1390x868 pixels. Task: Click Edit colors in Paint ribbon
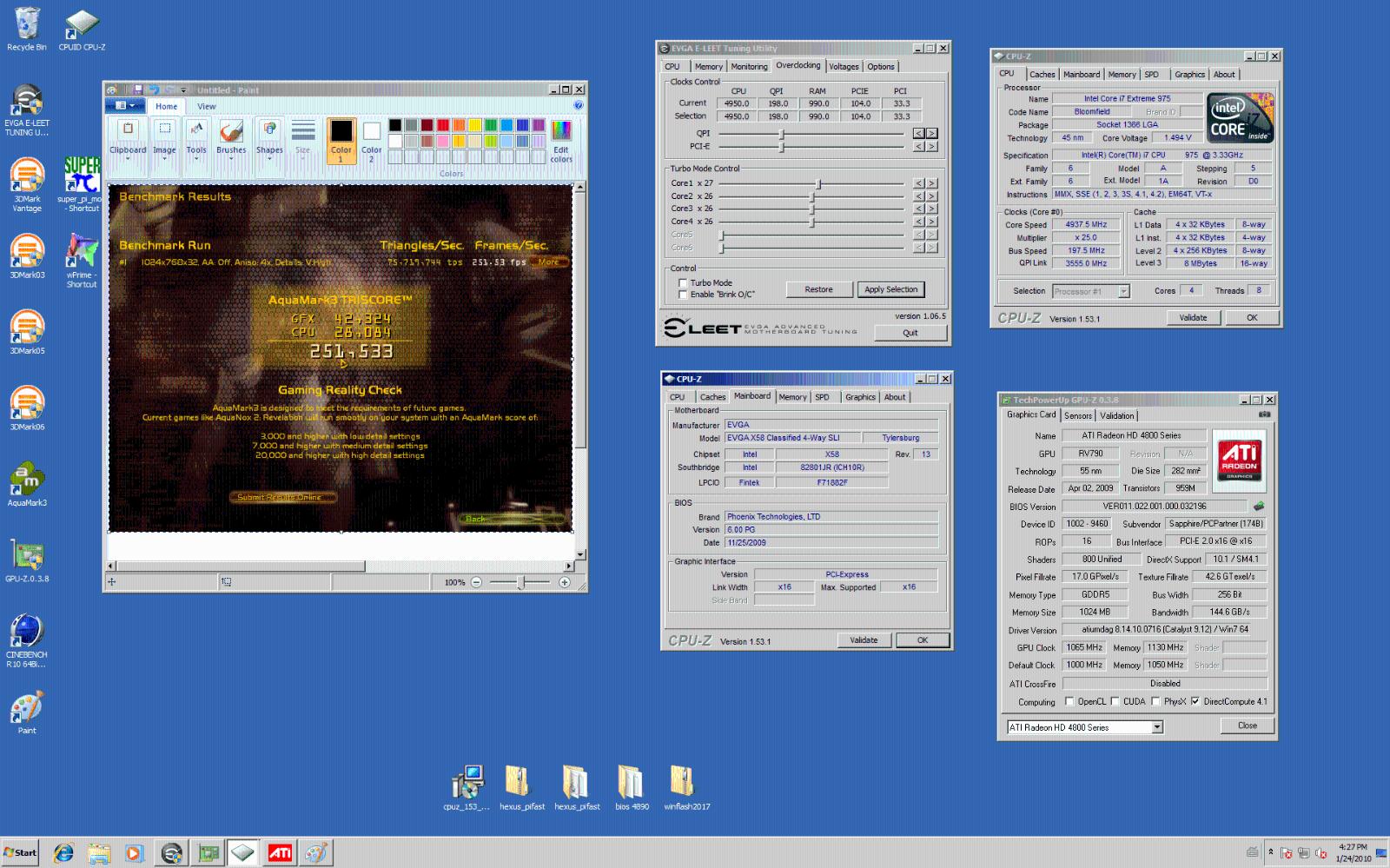coord(561,141)
